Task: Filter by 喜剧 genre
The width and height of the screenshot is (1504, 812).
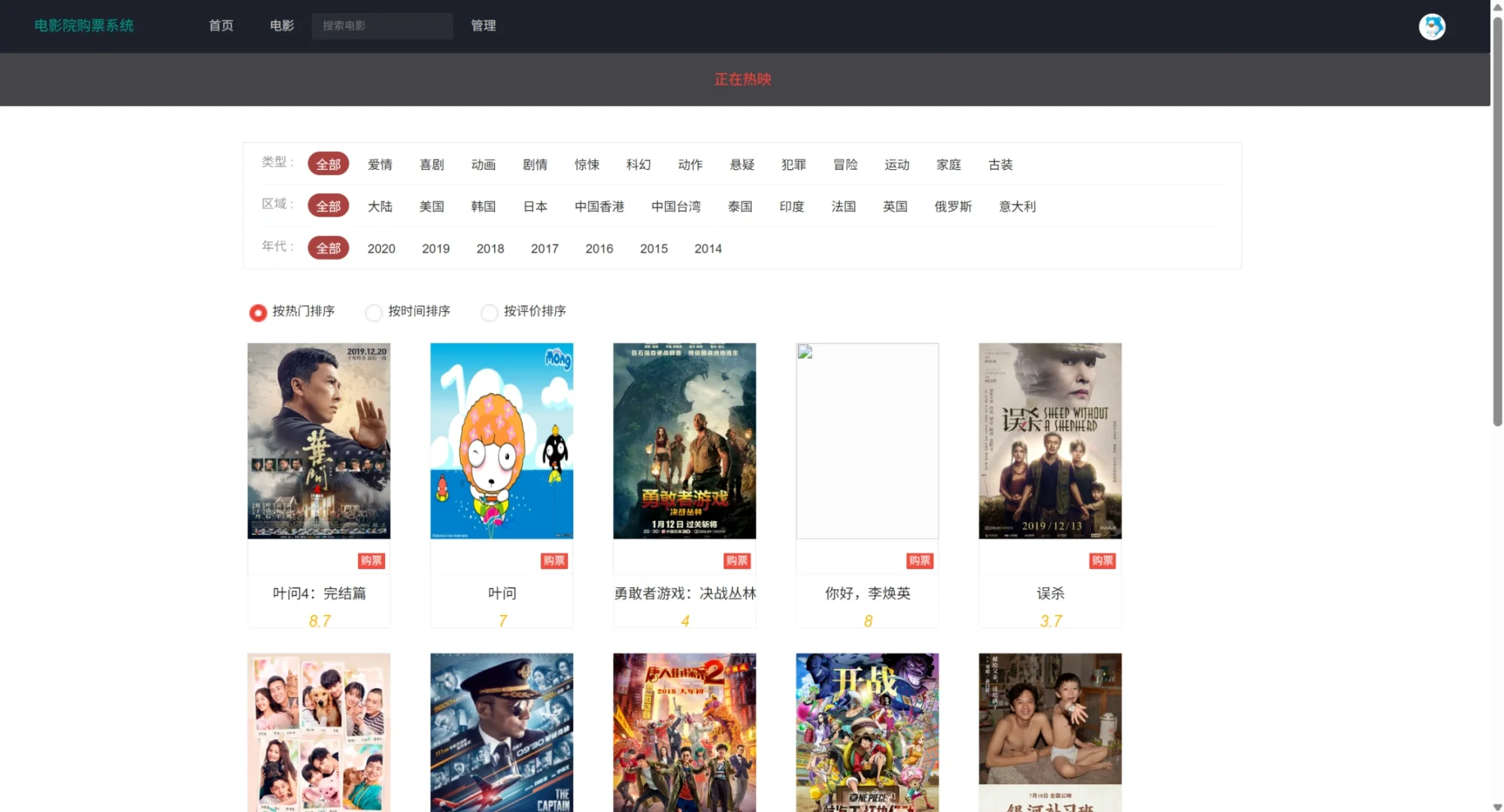Action: point(432,165)
